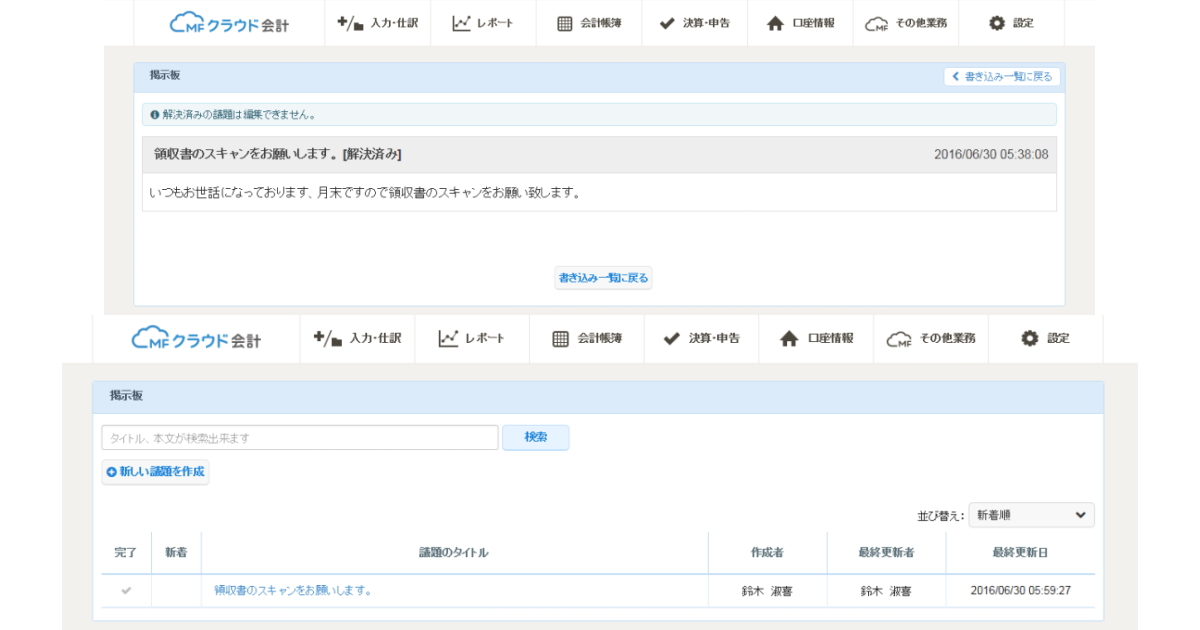This screenshot has height=630, width=1200.
Task: Click 書き込み一覧に戻る button at top right
Action: (x=1002, y=77)
